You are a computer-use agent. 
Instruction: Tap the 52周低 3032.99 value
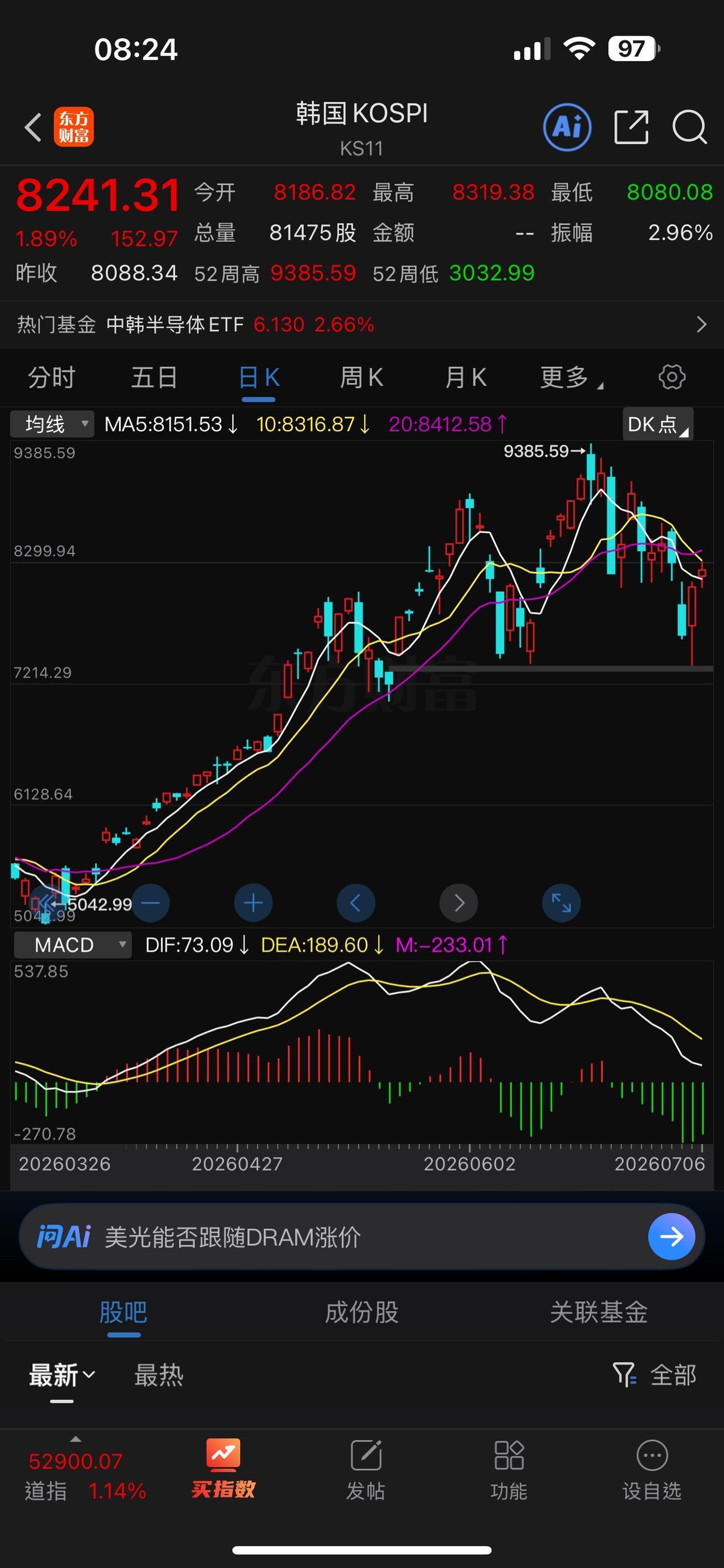492,274
